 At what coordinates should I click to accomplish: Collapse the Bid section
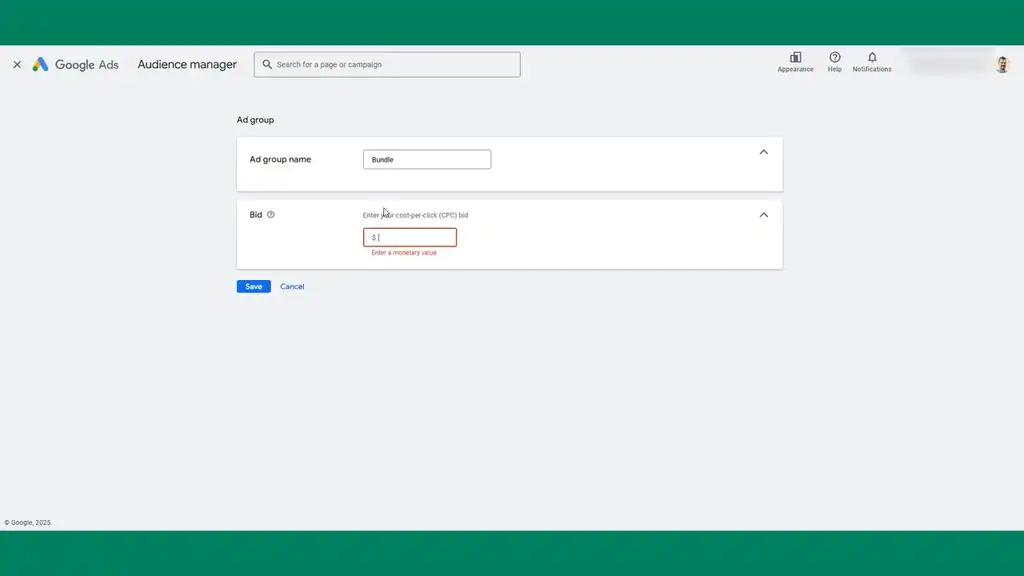(x=763, y=214)
